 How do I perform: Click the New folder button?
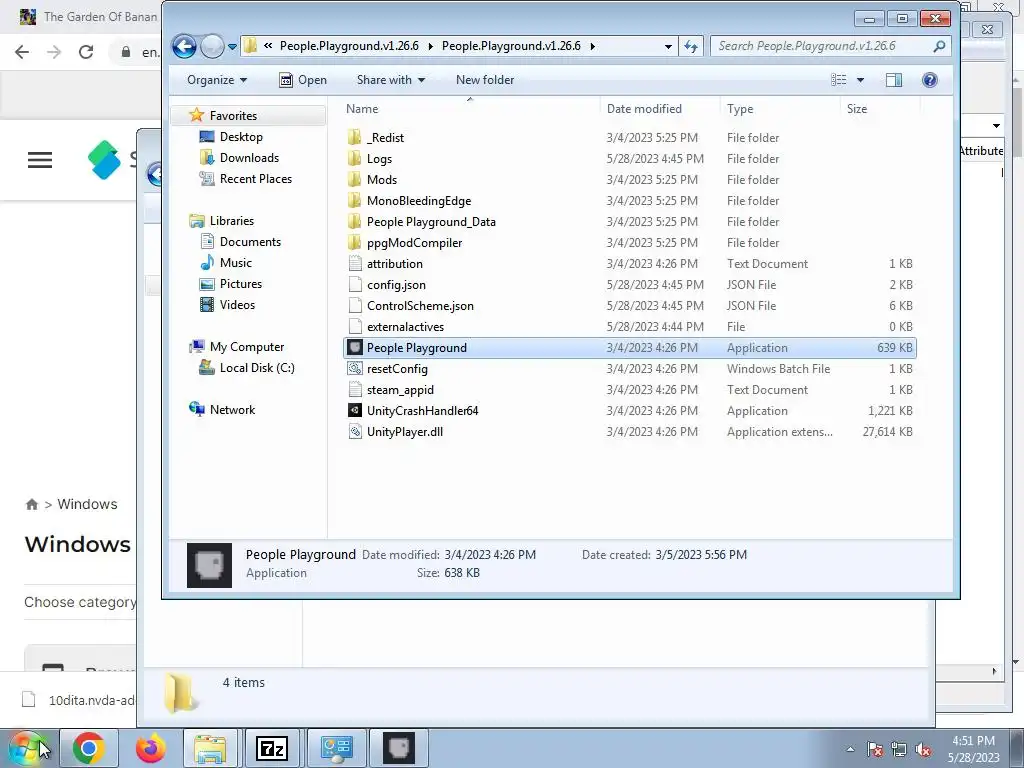485,80
